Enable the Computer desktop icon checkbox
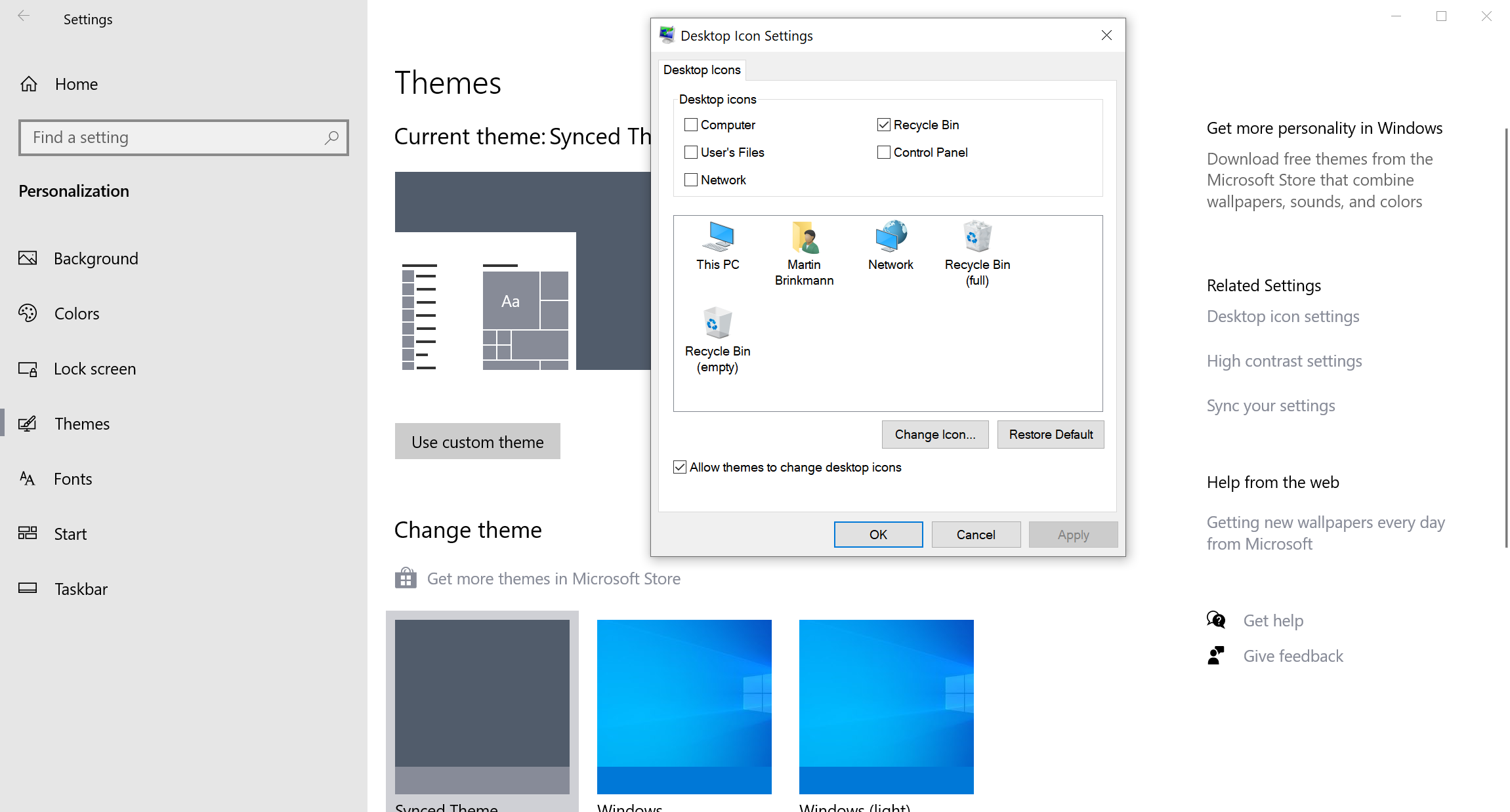Screen dimensions: 1510x812 691,124
